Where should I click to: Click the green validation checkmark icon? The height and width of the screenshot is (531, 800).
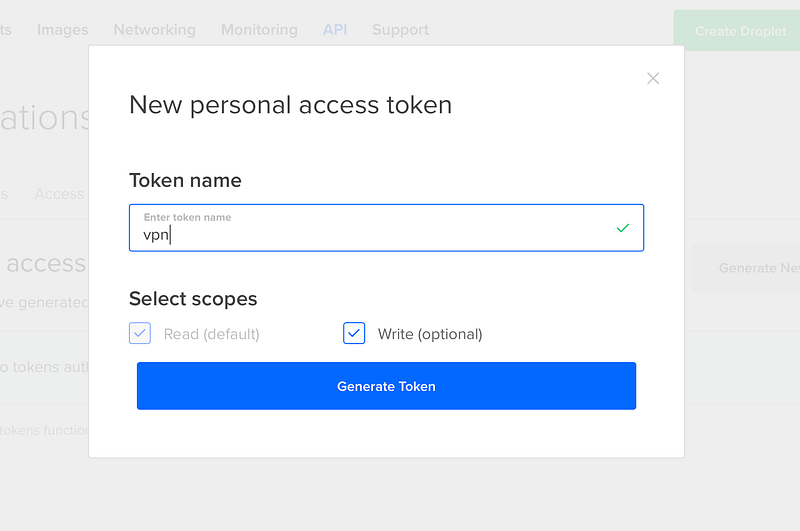[623, 228]
